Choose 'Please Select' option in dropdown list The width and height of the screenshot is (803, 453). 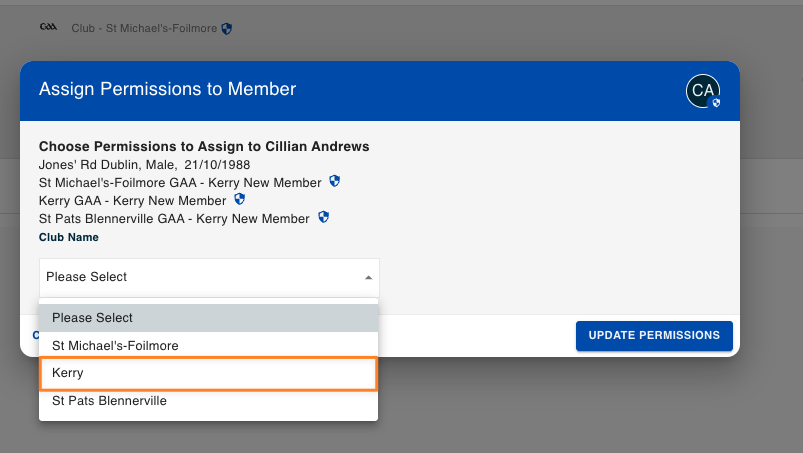(208, 318)
